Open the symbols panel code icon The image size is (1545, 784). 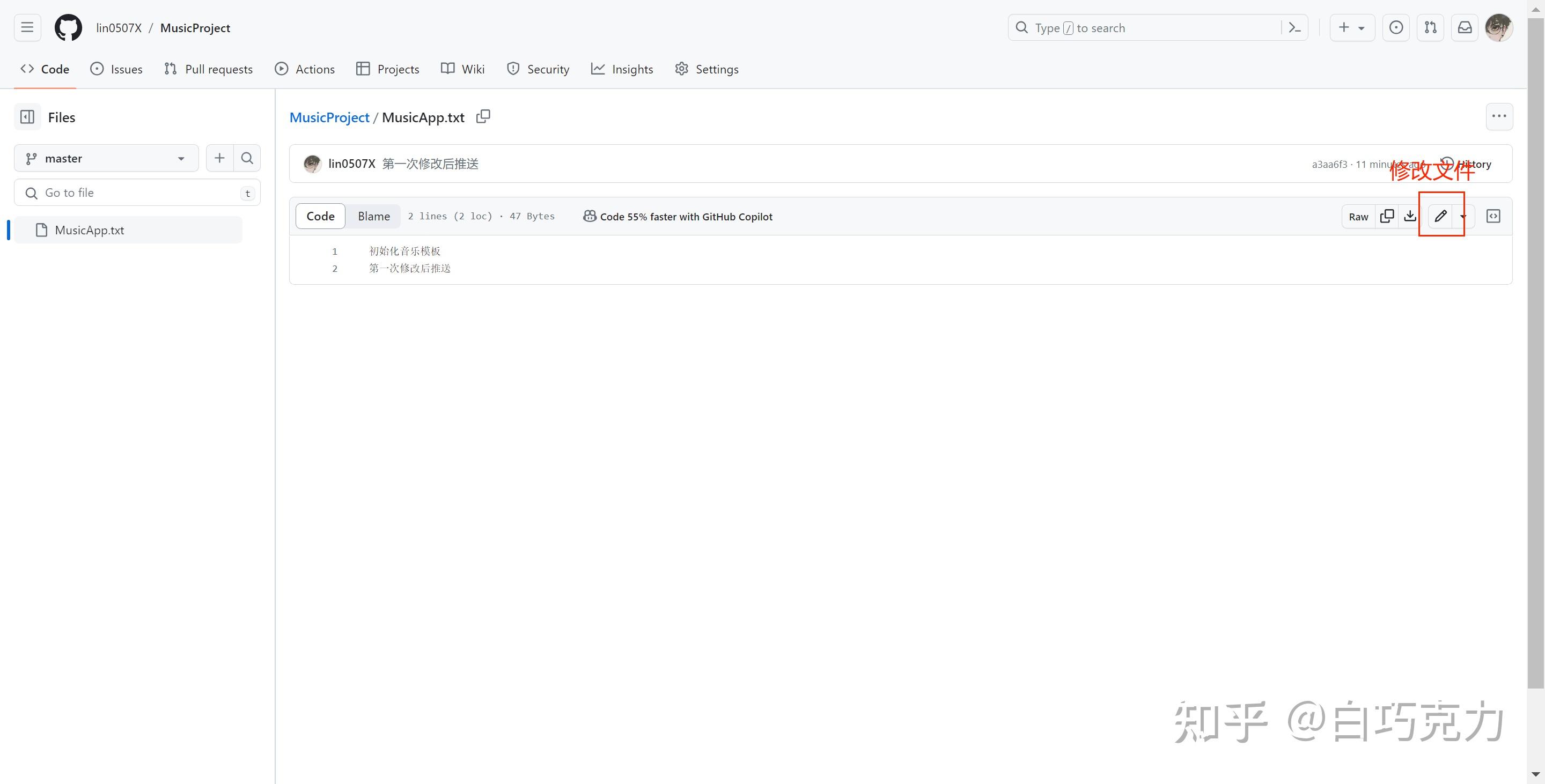pyautogui.click(x=1493, y=216)
